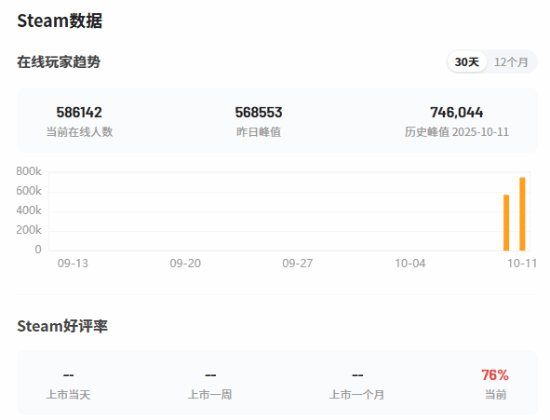
Task: Click the 上市一个月 rating entry
Action: click(x=357, y=385)
